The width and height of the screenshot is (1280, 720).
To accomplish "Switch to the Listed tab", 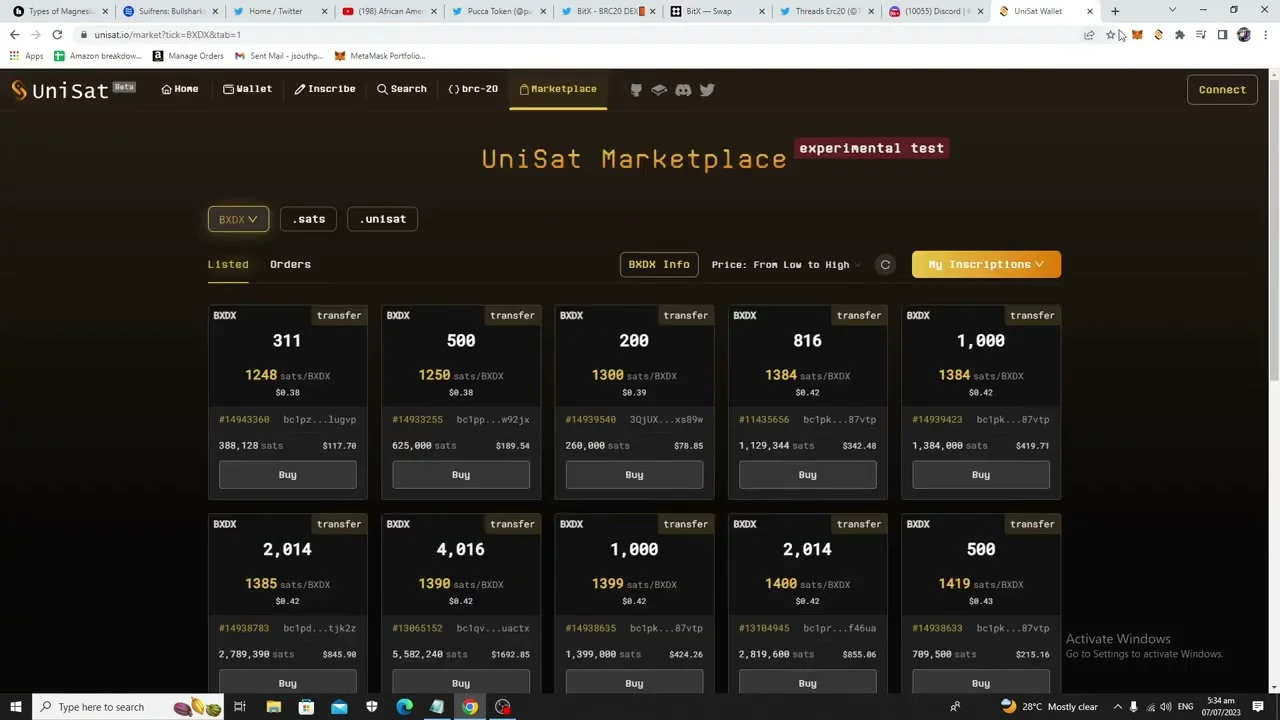I will pos(228,264).
